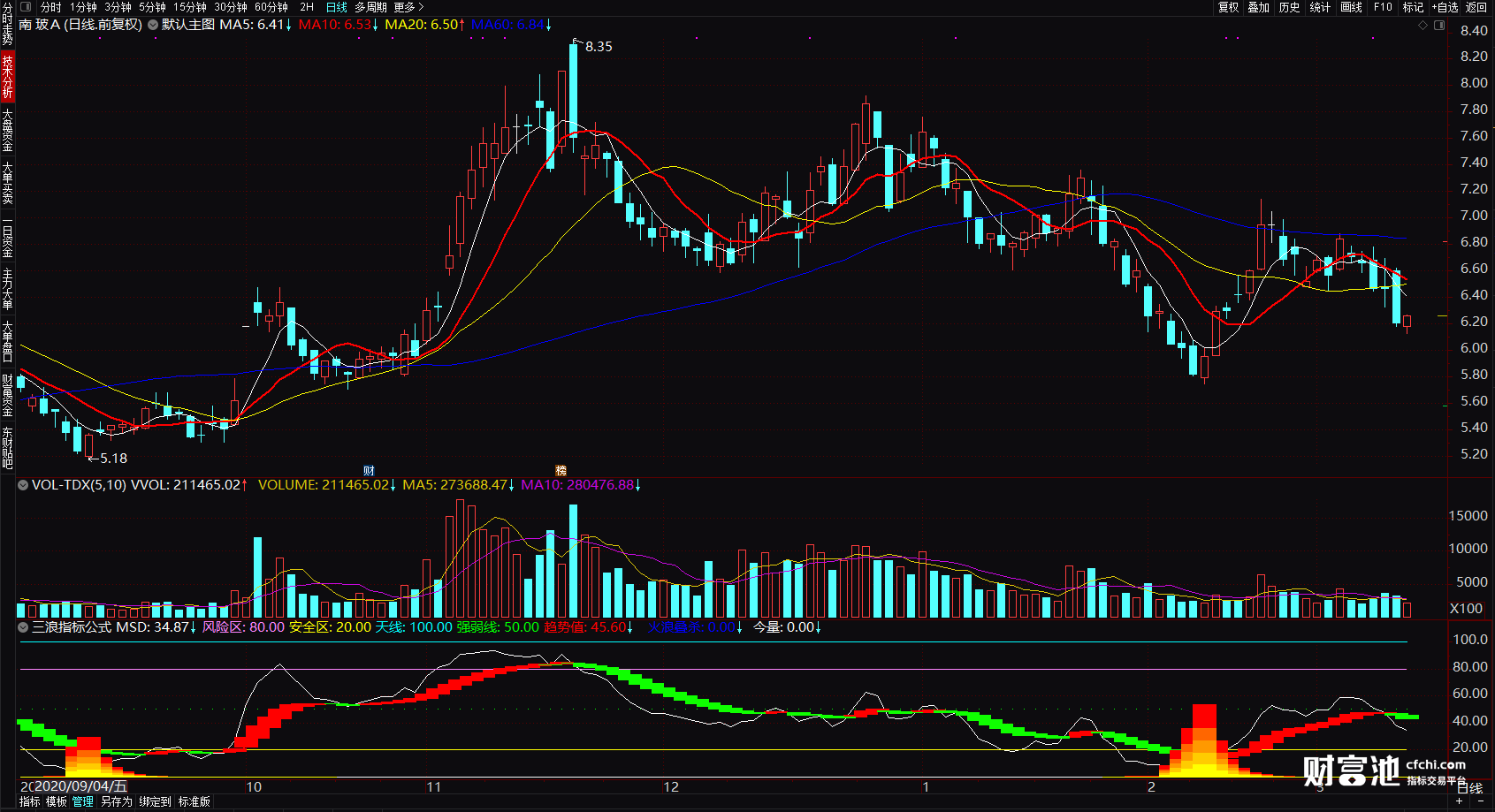1495x812 pixels.
Task: Switch to 分时 intraday view
Action: pos(51,7)
